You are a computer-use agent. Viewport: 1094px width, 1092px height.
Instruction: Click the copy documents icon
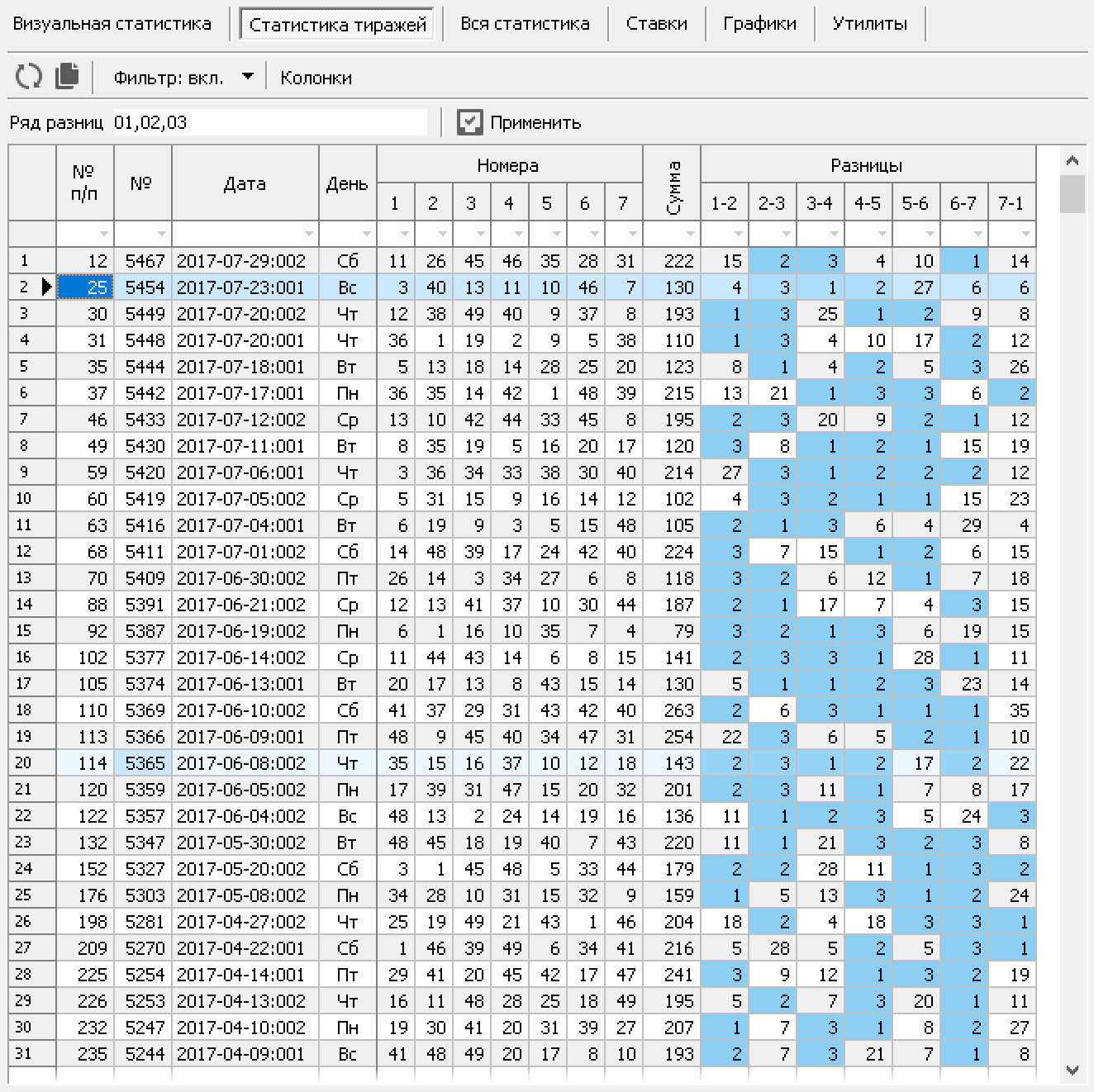click(x=67, y=76)
